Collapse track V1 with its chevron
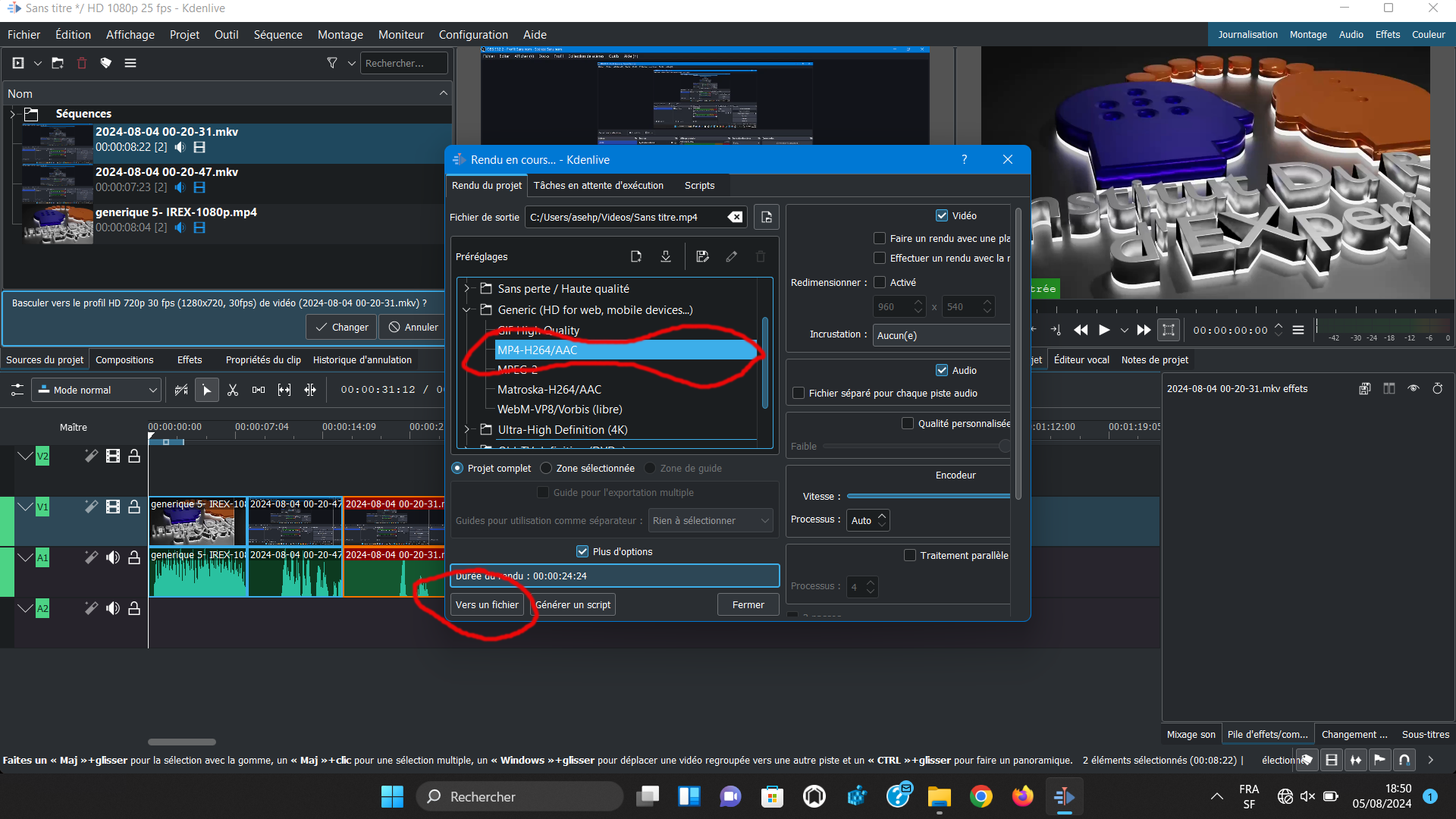The image size is (1456, 819). 25,507
